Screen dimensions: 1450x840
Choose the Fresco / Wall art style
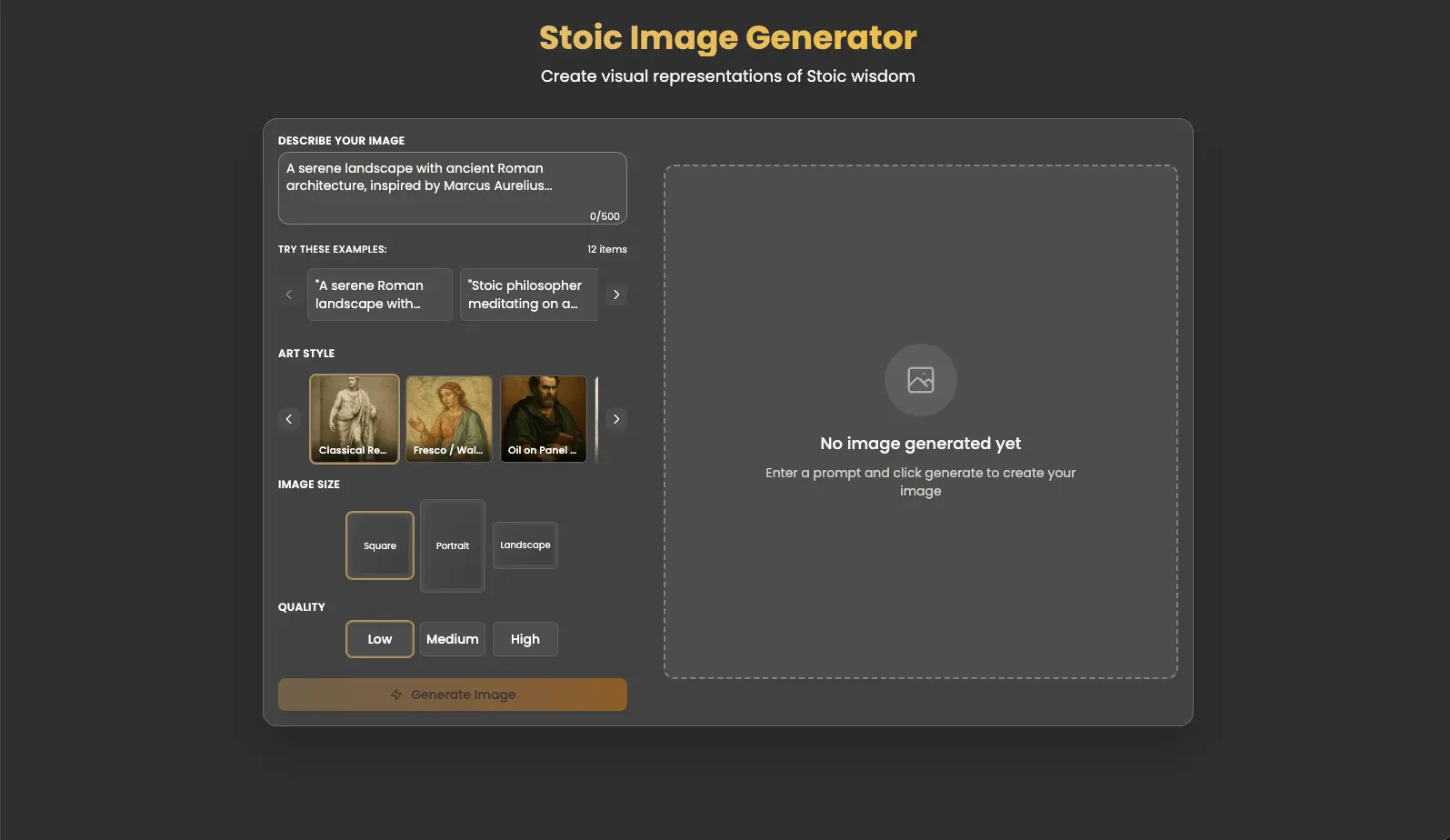coord(449,419)
